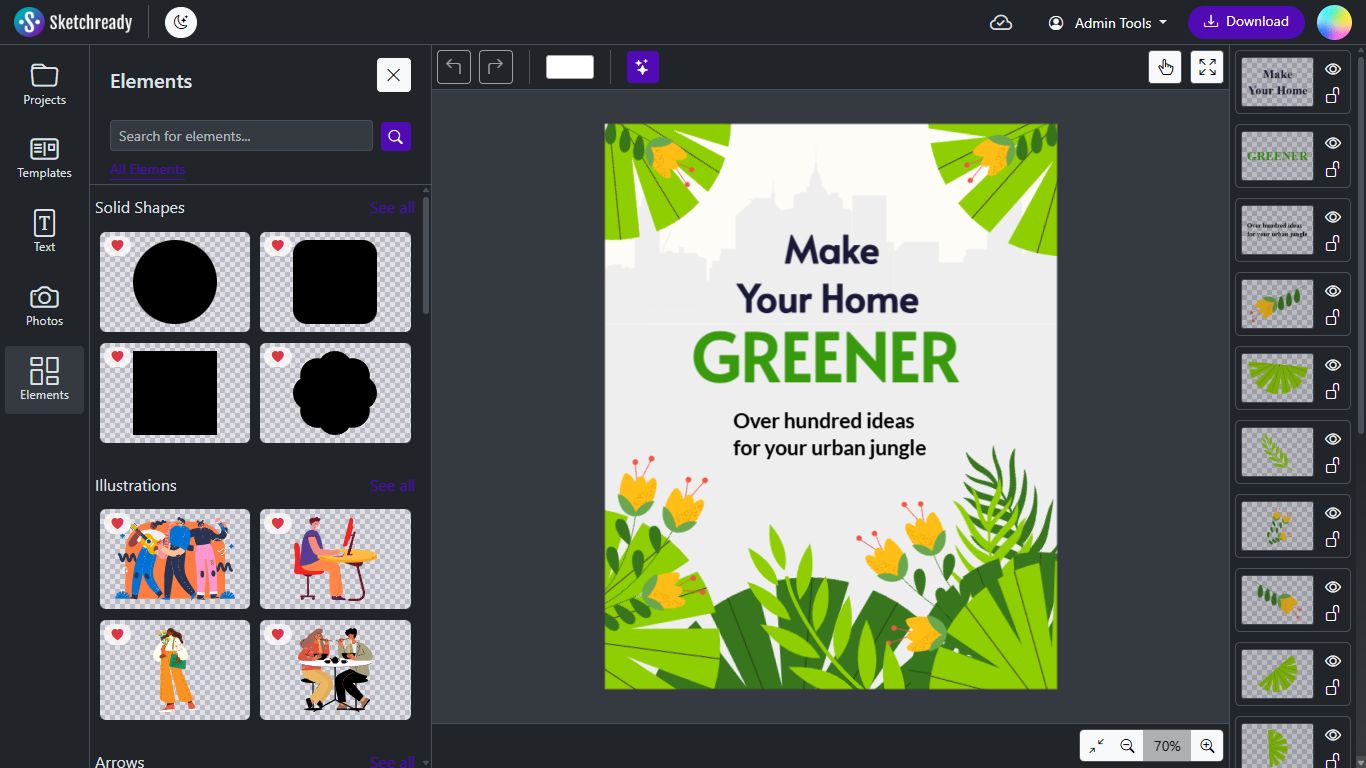Select the hand pan tool
Image resolution: width=1366 pixels, height=768 pixels.
coord(1165,67)
